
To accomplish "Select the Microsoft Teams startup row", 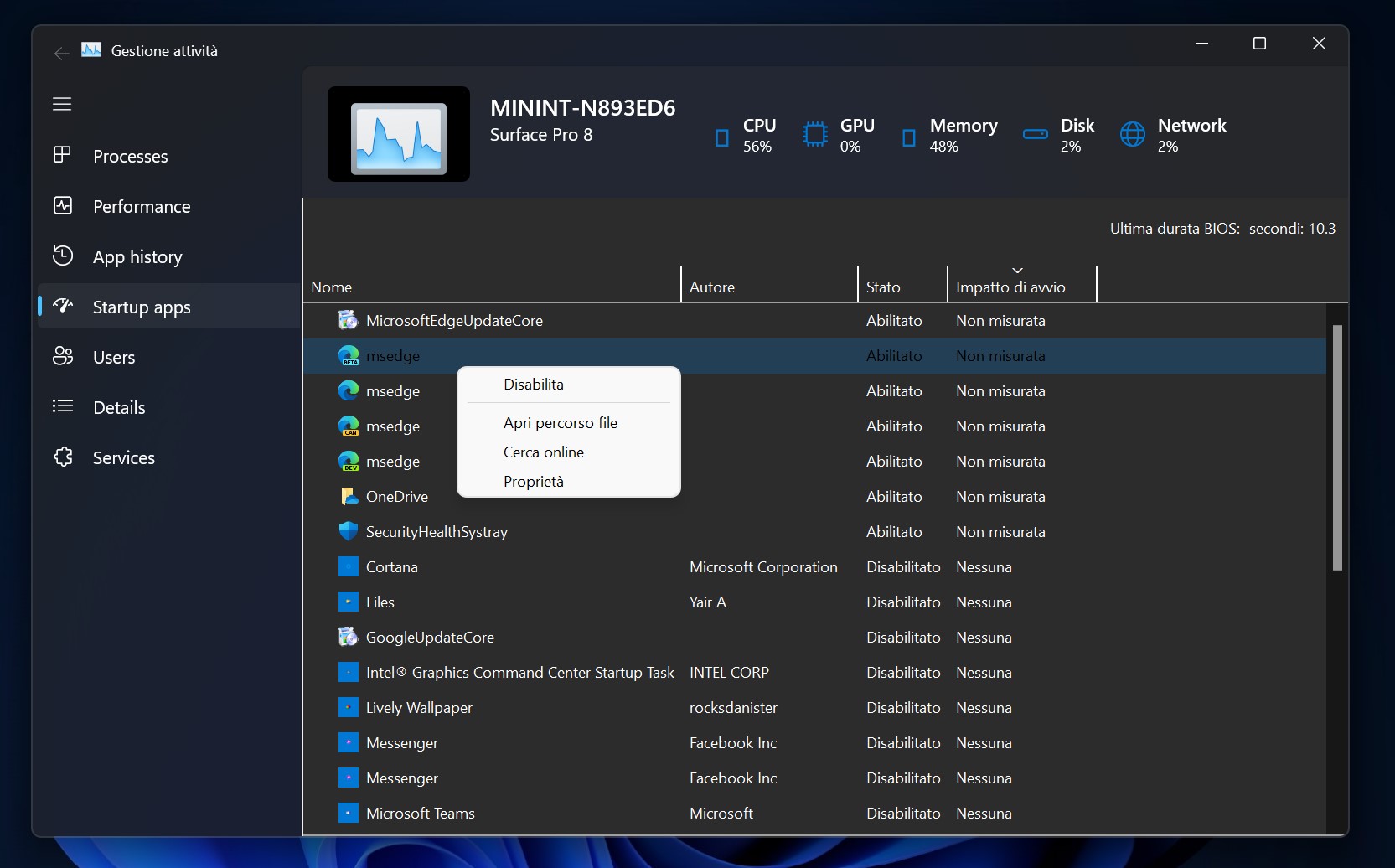I will coord(420,814).
